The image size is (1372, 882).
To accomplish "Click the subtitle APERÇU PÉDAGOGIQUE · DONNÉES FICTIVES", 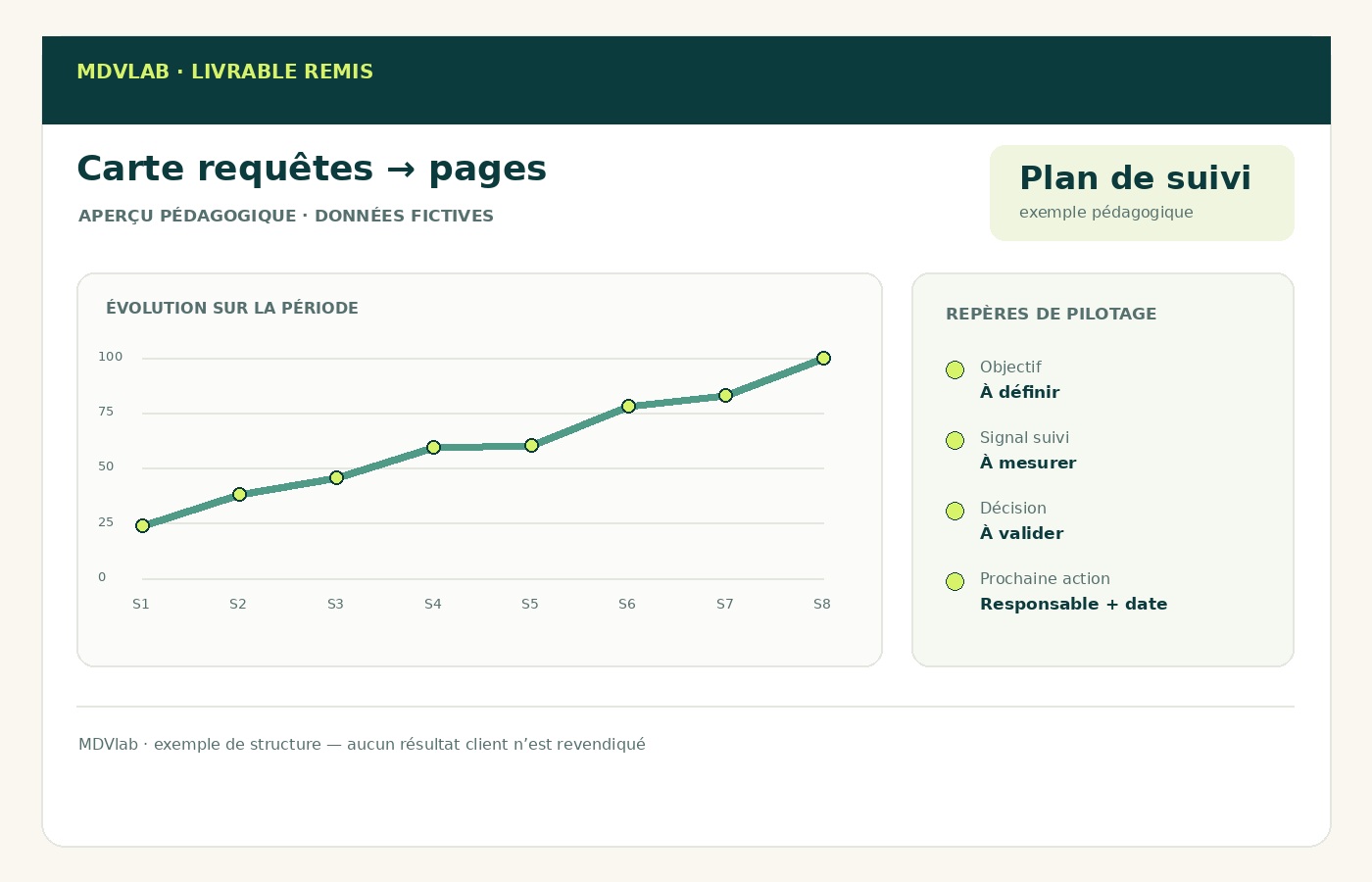I will (x=286, y=216).
